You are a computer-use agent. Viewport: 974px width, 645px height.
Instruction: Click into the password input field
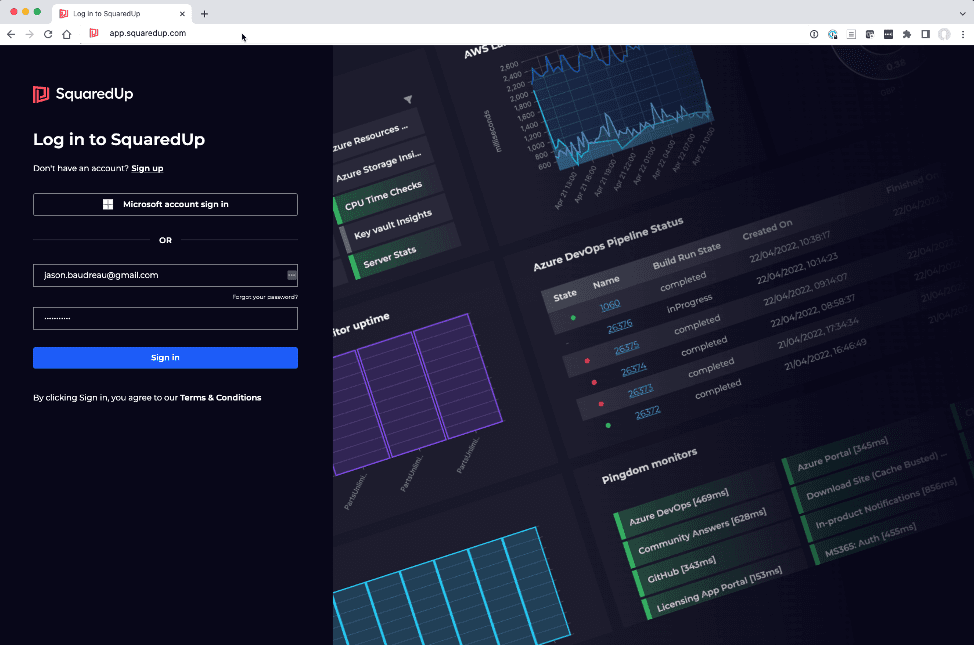[x=165, y=318]
